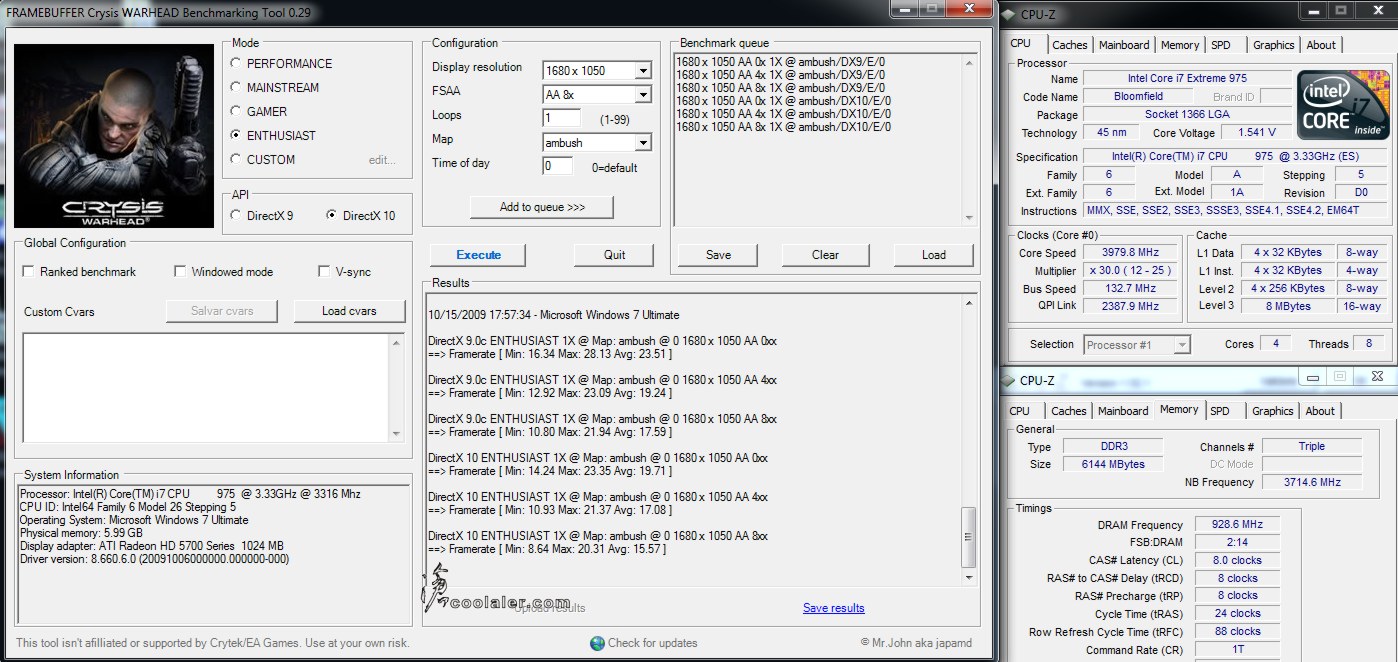Select queue entry AA 8x ambush/DX10/E/0

tap(784, 127)
